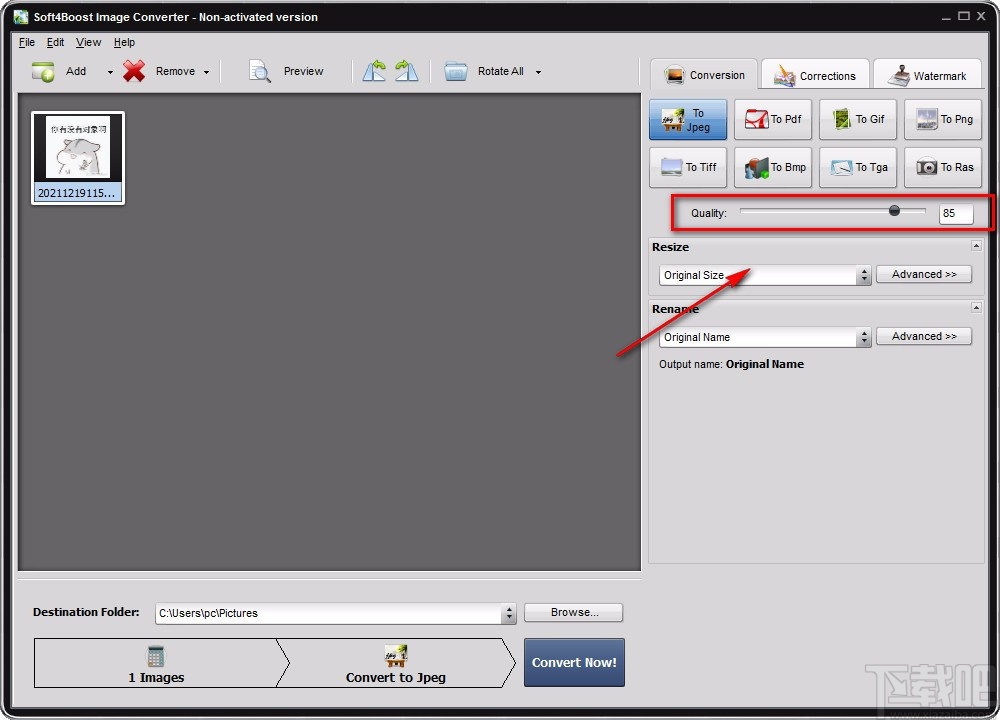Image resolution: width=1000 pixels, height=720 pixels.
Task: Open the Edit menu
Action: [x=55, y=42]
